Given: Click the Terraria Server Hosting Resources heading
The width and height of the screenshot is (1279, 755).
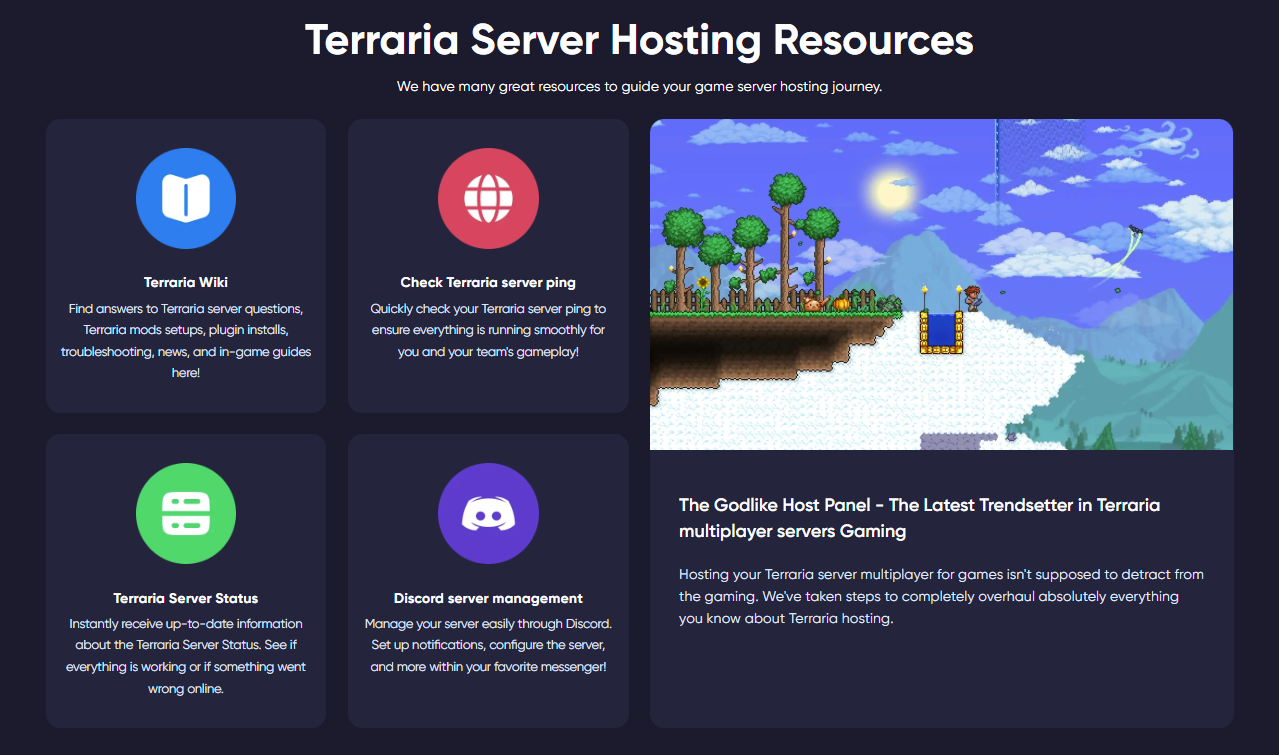Looking at the screenshot, I should pos(639,41).
